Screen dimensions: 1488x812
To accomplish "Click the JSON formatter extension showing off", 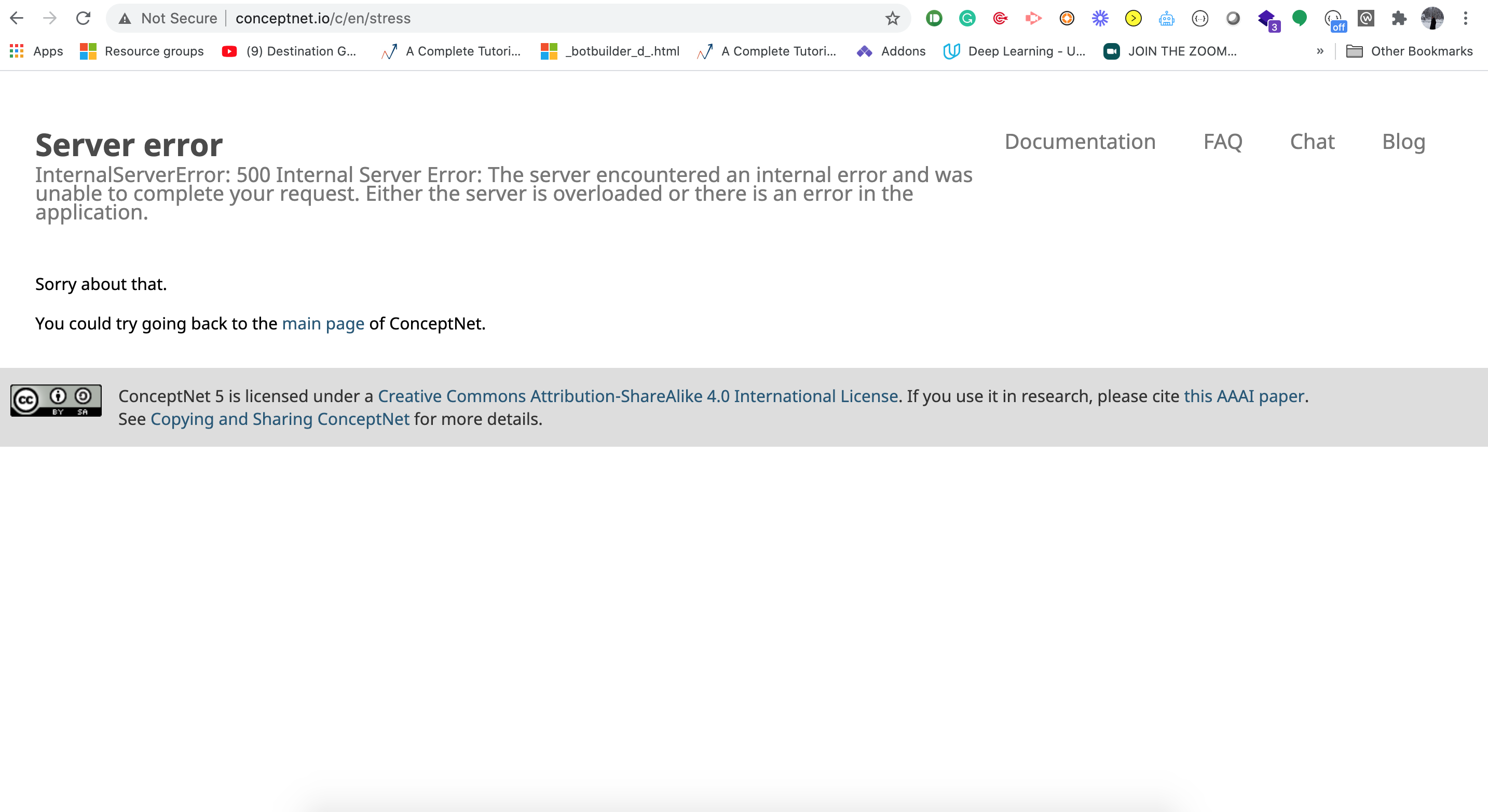I will (1333, 18).
